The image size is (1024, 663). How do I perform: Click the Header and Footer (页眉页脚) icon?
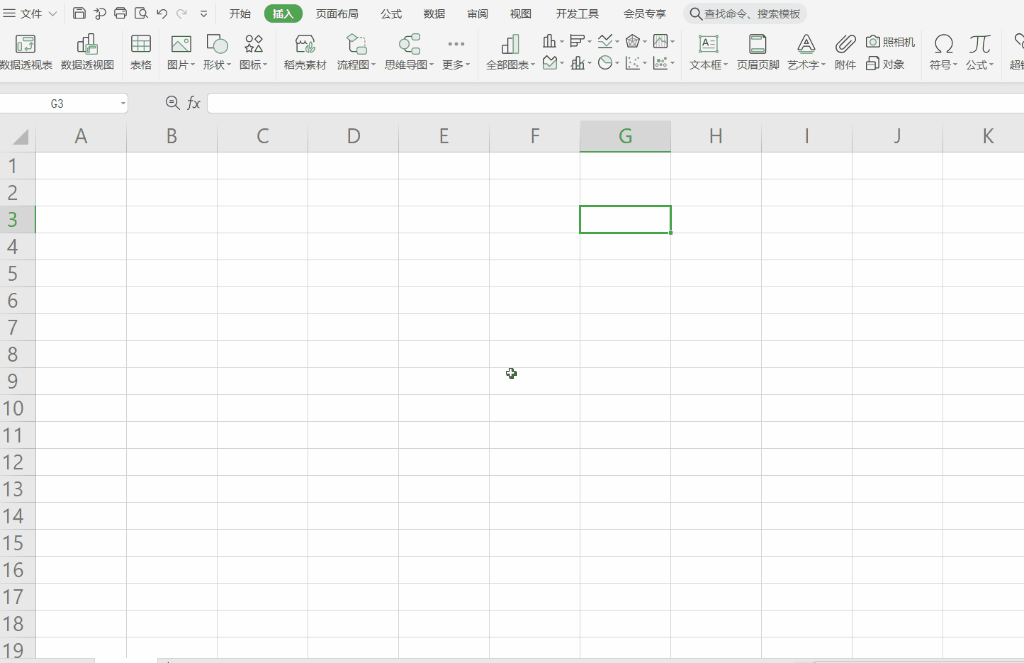(757, 52)
